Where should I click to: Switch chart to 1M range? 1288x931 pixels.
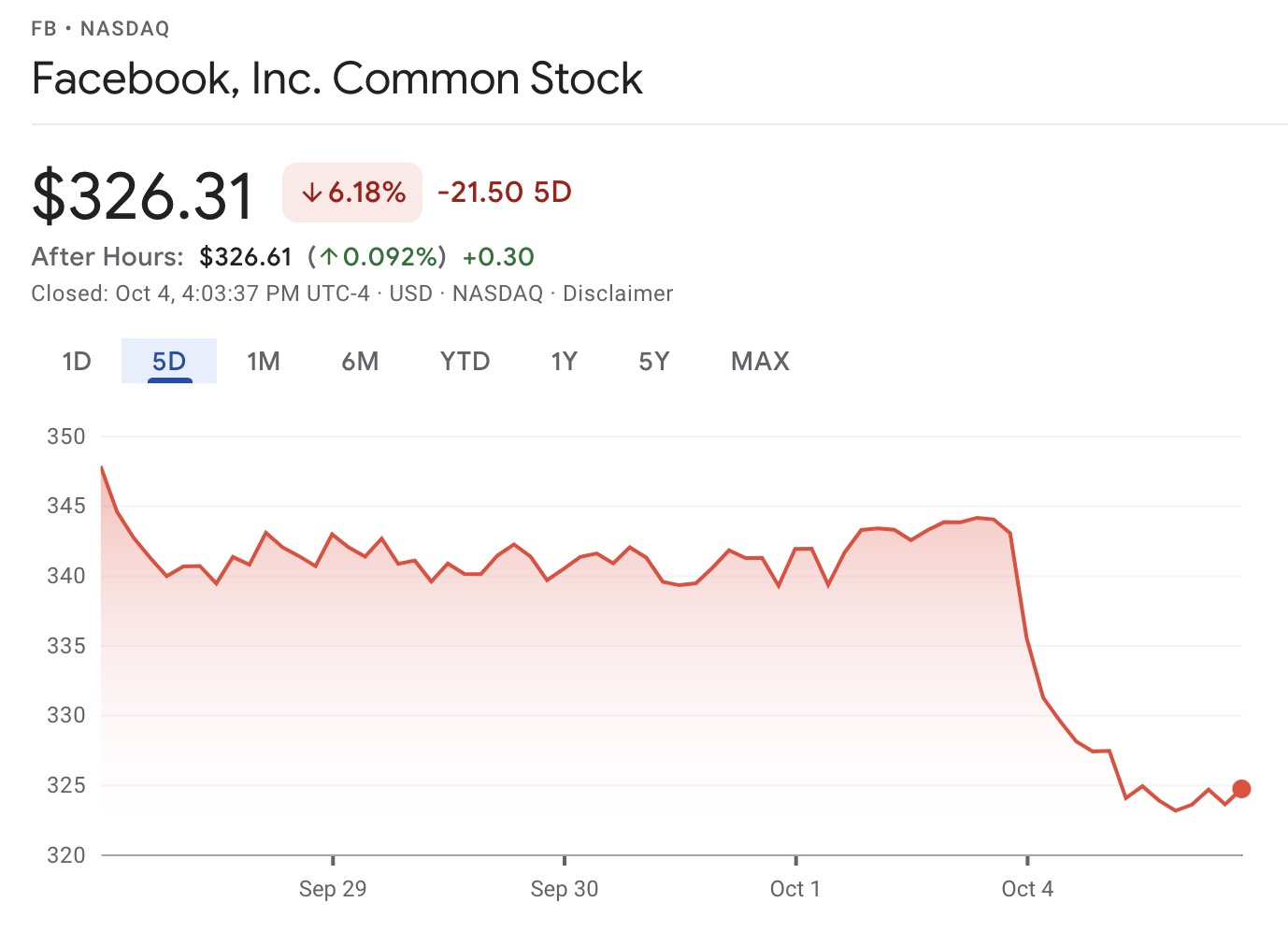pos(264,362)
